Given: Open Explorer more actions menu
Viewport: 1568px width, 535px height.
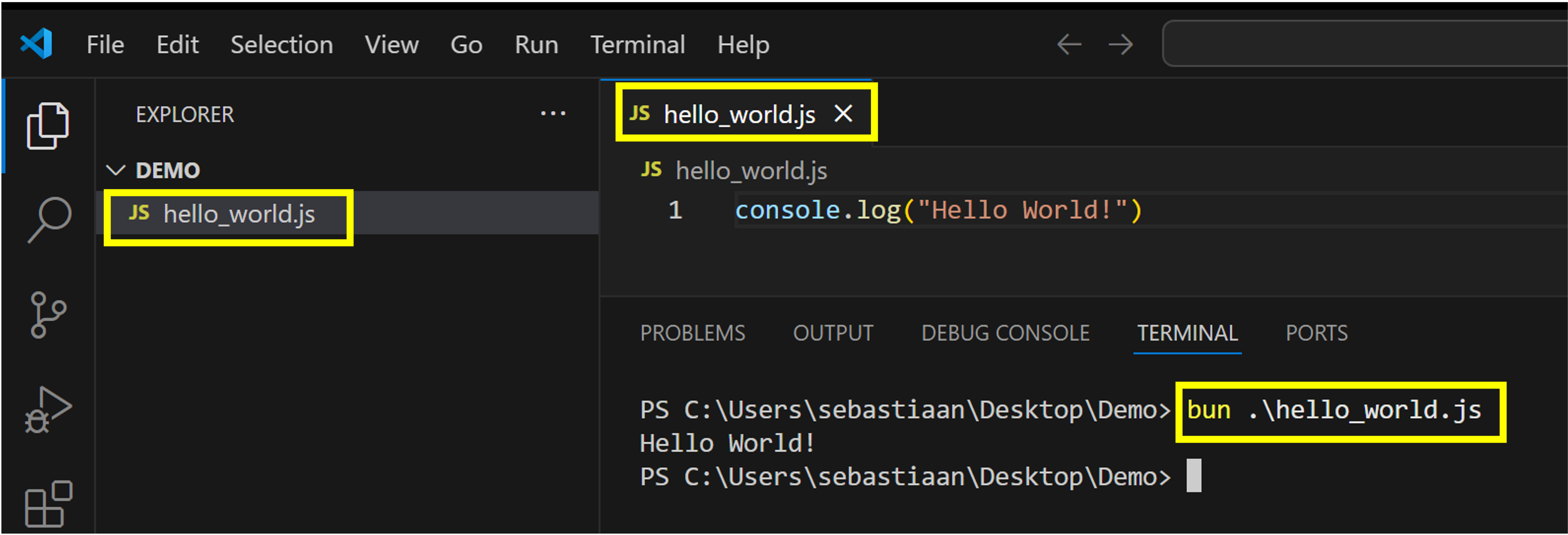Looking at the screenshot, I should (554, 113).
